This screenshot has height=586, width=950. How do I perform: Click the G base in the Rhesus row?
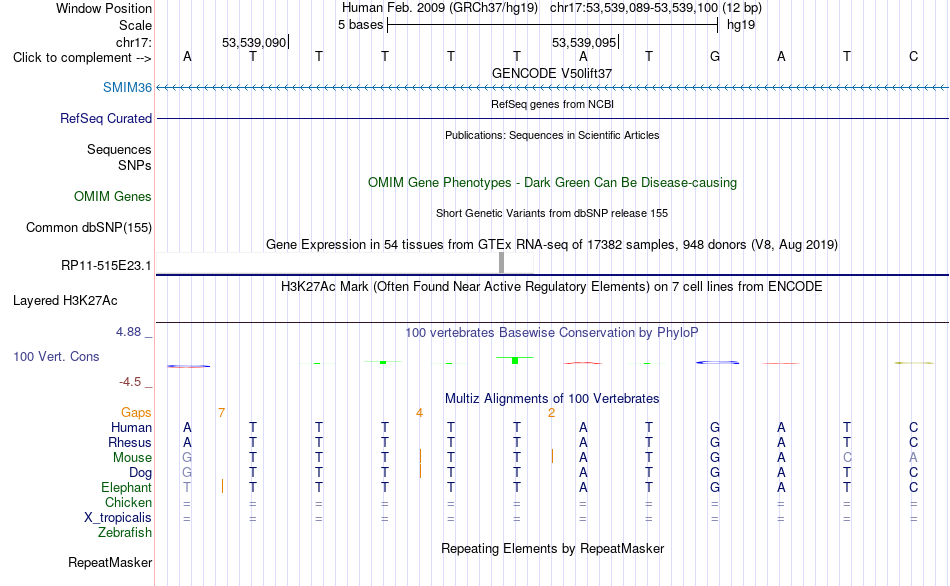[715, 442]
